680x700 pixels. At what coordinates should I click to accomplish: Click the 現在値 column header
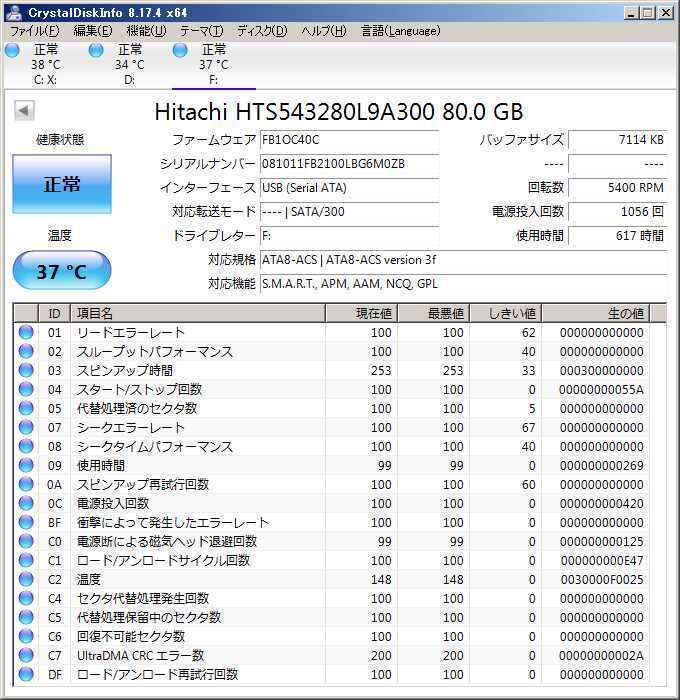point(362,313)
